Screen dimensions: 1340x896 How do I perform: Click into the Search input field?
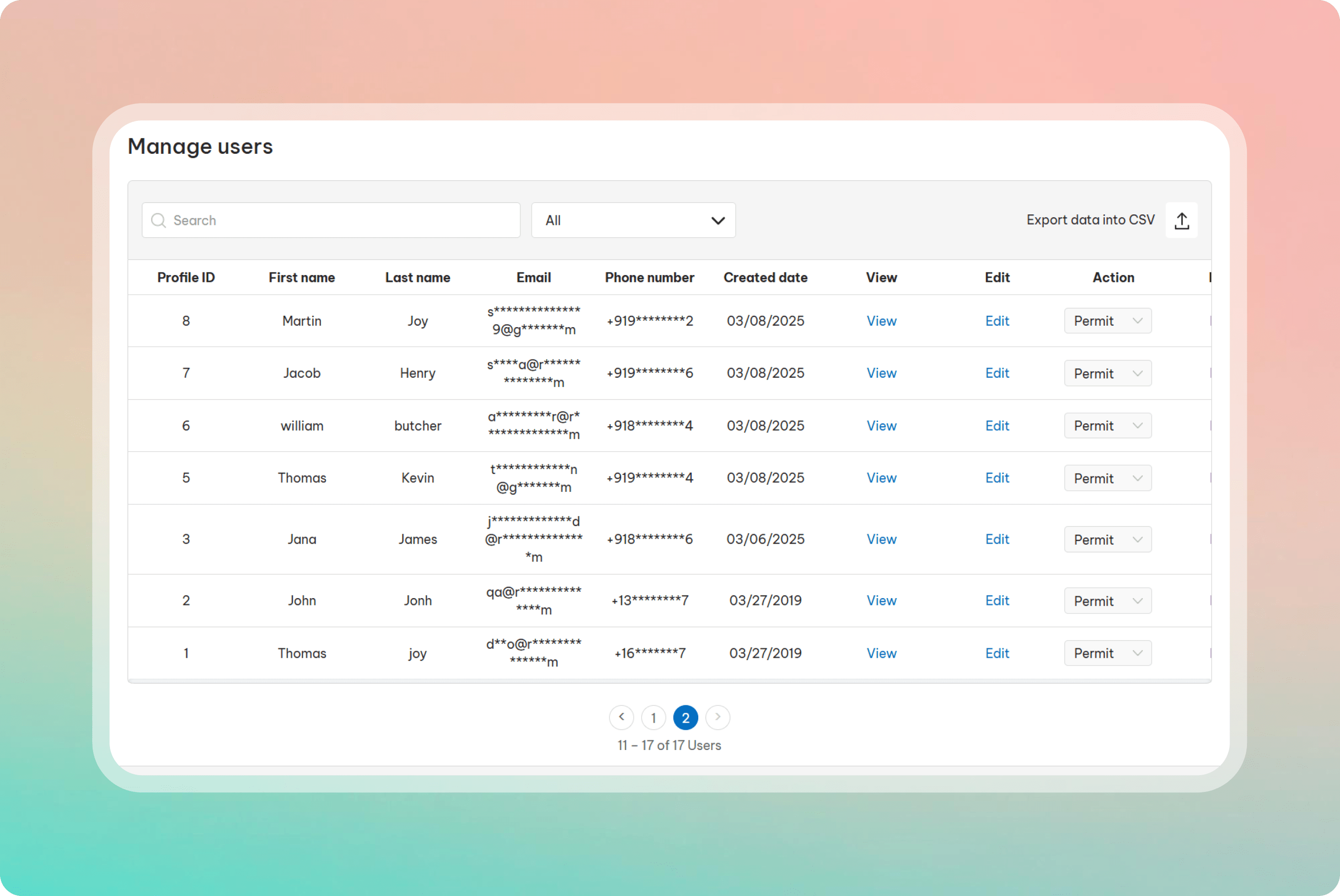click(x=331, y=220)
